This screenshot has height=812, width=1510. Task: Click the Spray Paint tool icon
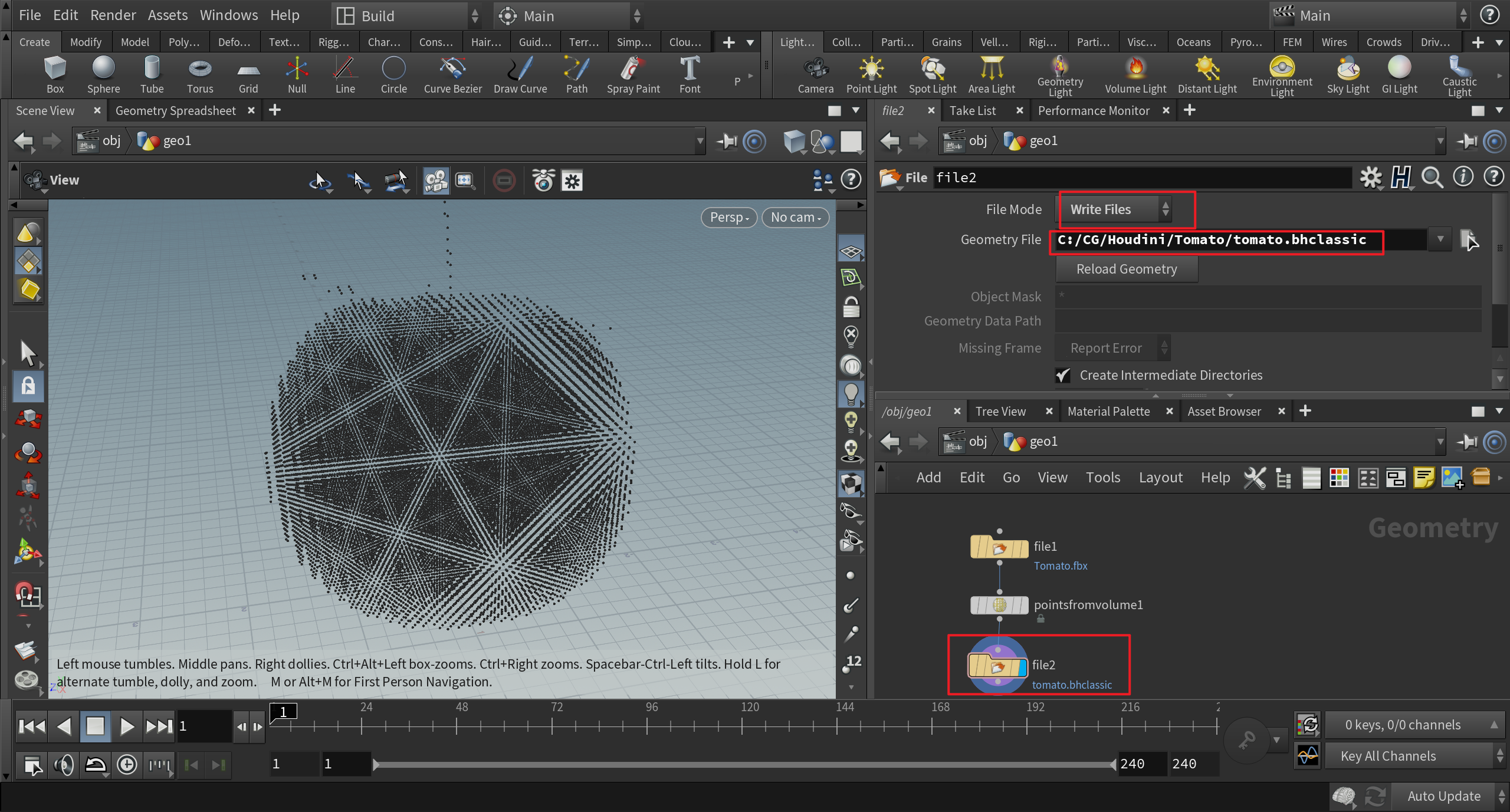click(633, 69)
